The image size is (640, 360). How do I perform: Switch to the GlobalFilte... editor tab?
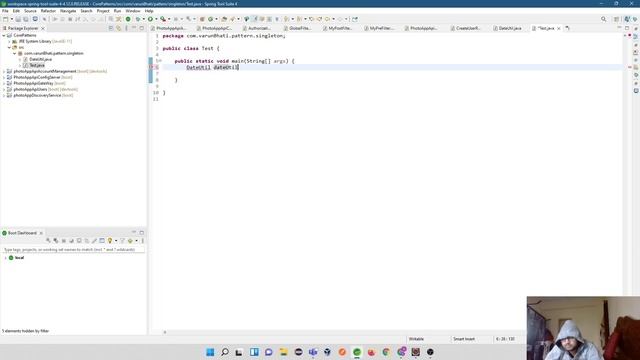pyautogui.click(x=297, y=28)
